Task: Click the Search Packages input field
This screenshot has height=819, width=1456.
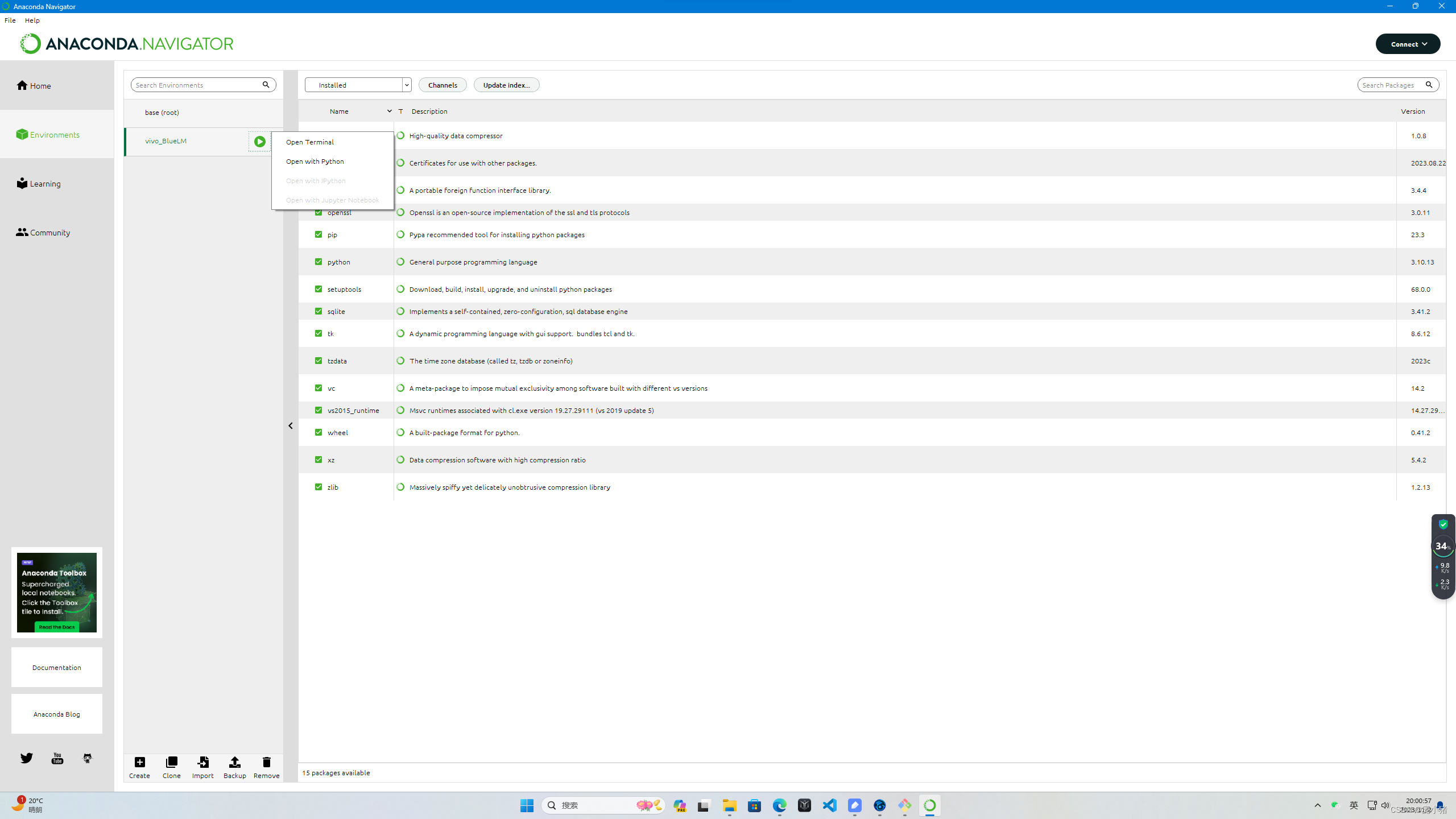Action: [1389, 85]
